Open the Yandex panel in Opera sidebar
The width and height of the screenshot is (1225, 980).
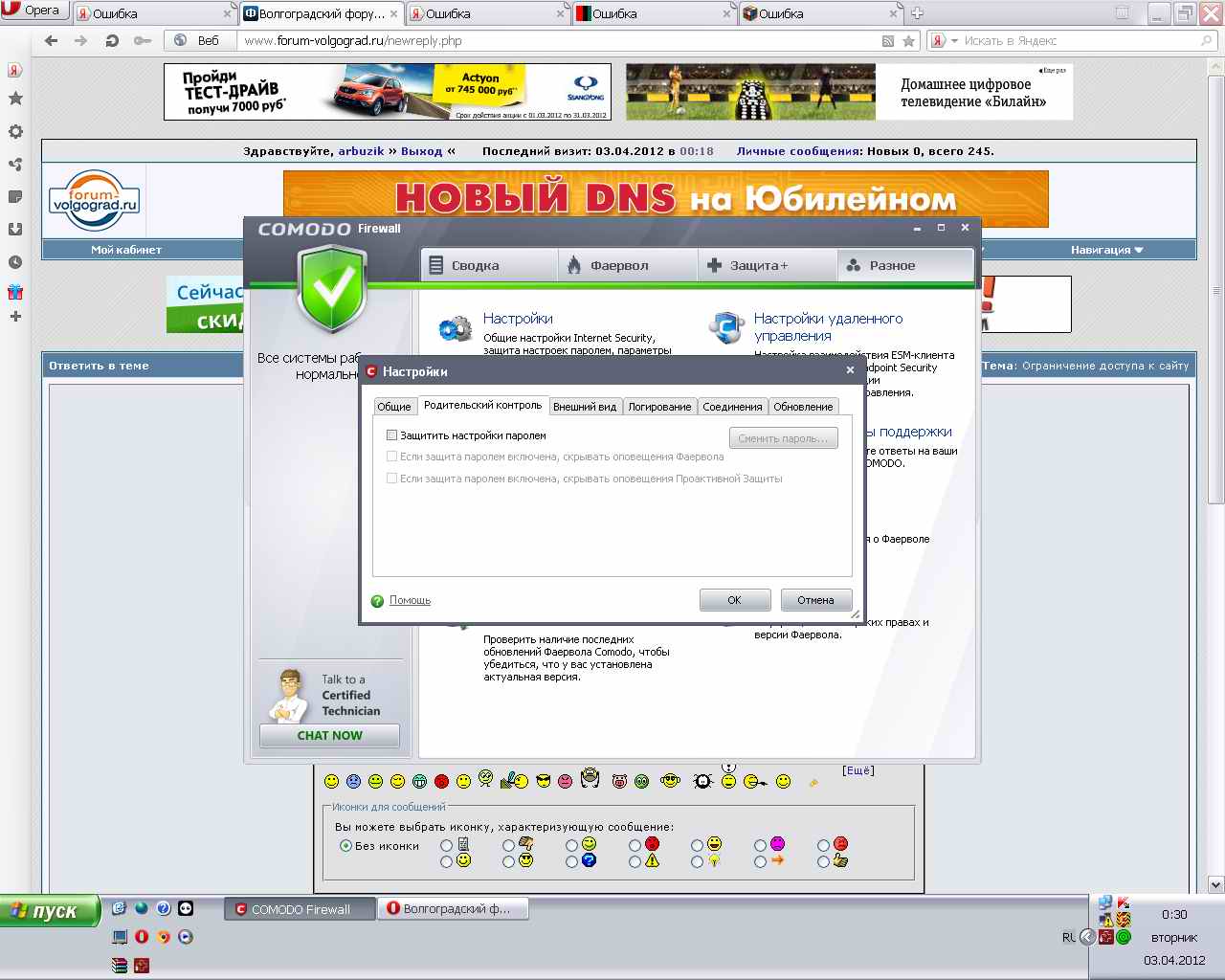[15, 70]
